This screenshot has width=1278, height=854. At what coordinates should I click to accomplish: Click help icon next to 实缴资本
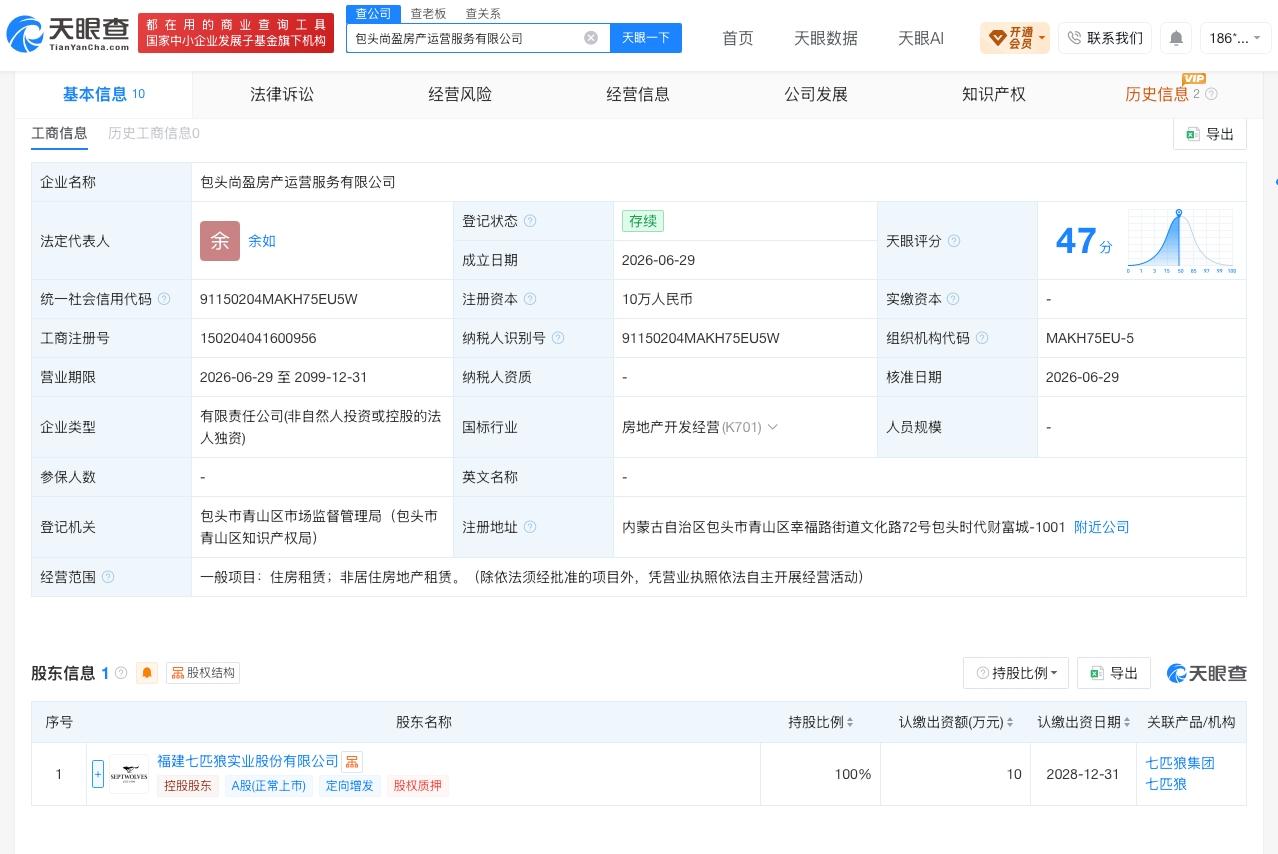tap(954, 299)
